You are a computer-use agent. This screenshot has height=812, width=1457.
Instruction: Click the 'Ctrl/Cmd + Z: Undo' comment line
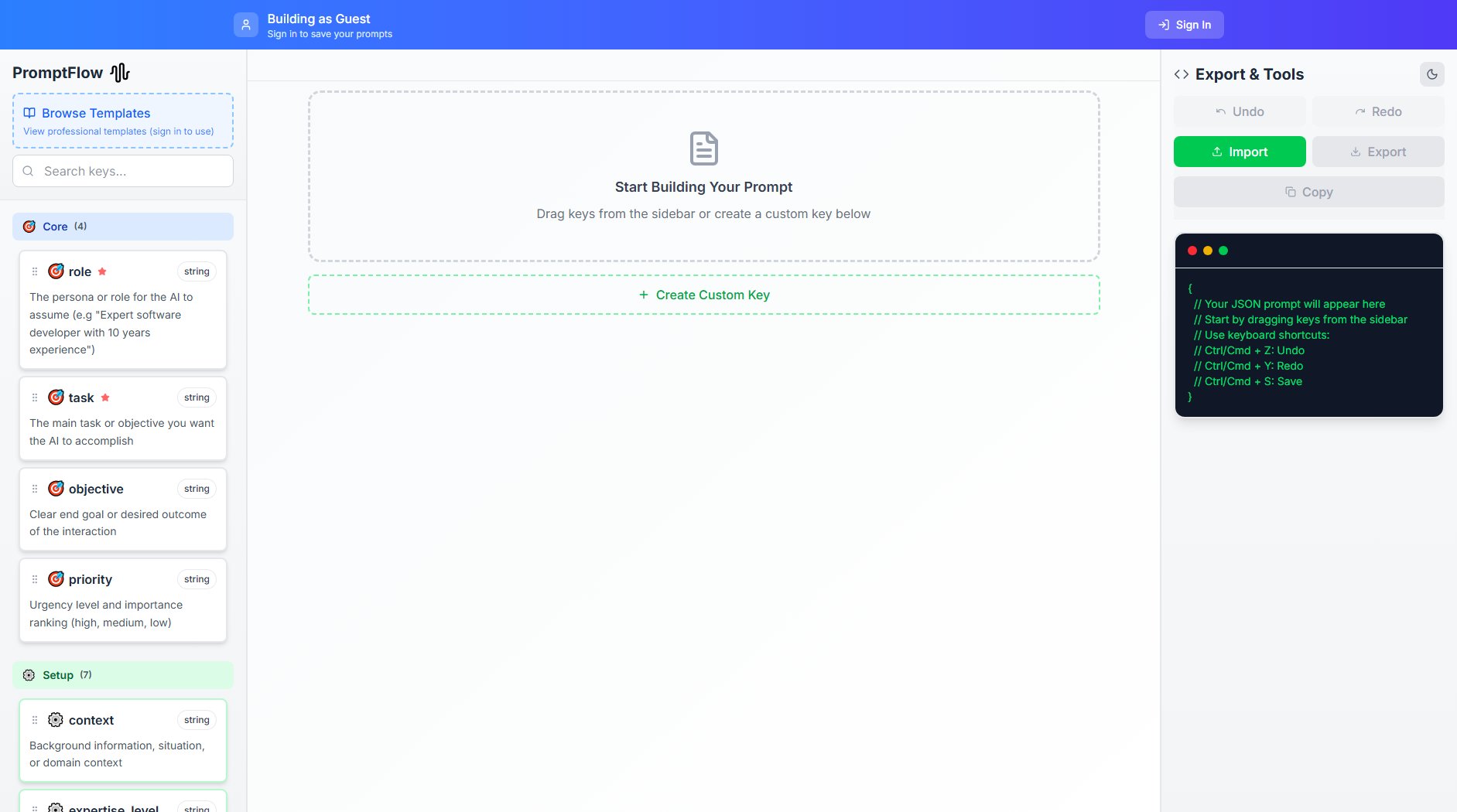pyautogui.click(x=1249, y=350)
